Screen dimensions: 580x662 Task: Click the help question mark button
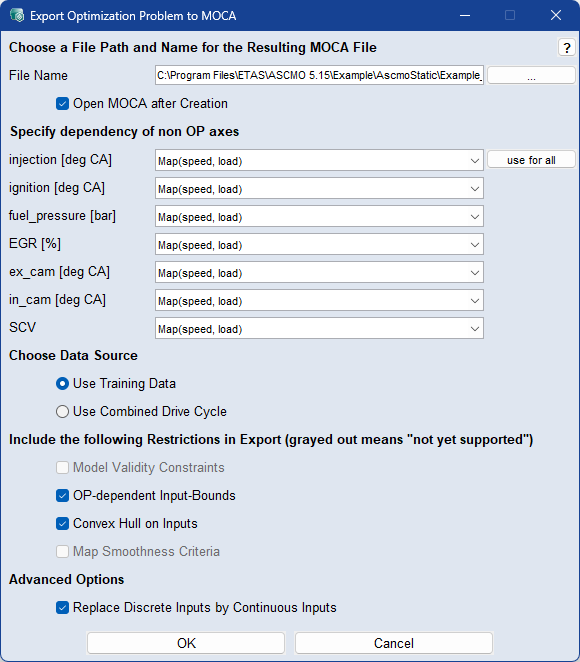(566, 47)
